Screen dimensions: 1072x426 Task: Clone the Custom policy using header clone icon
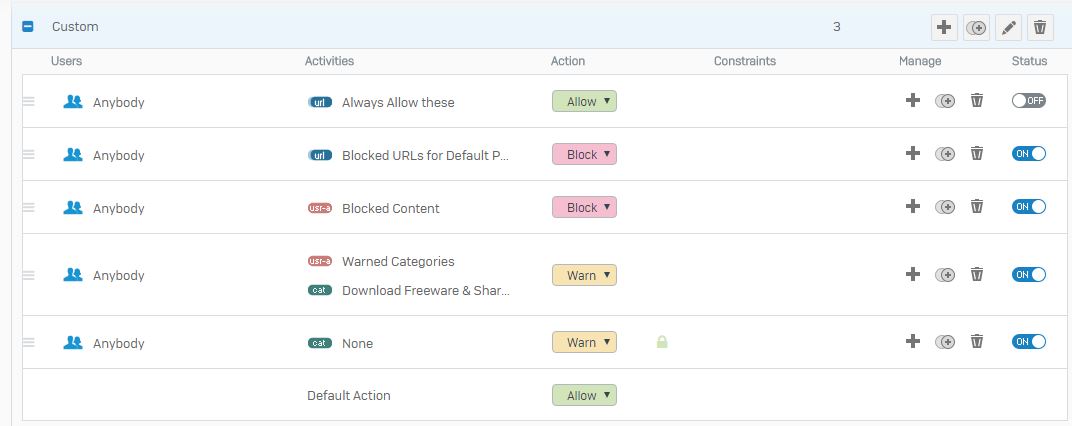pyautogui.click(x=976, y=27)
